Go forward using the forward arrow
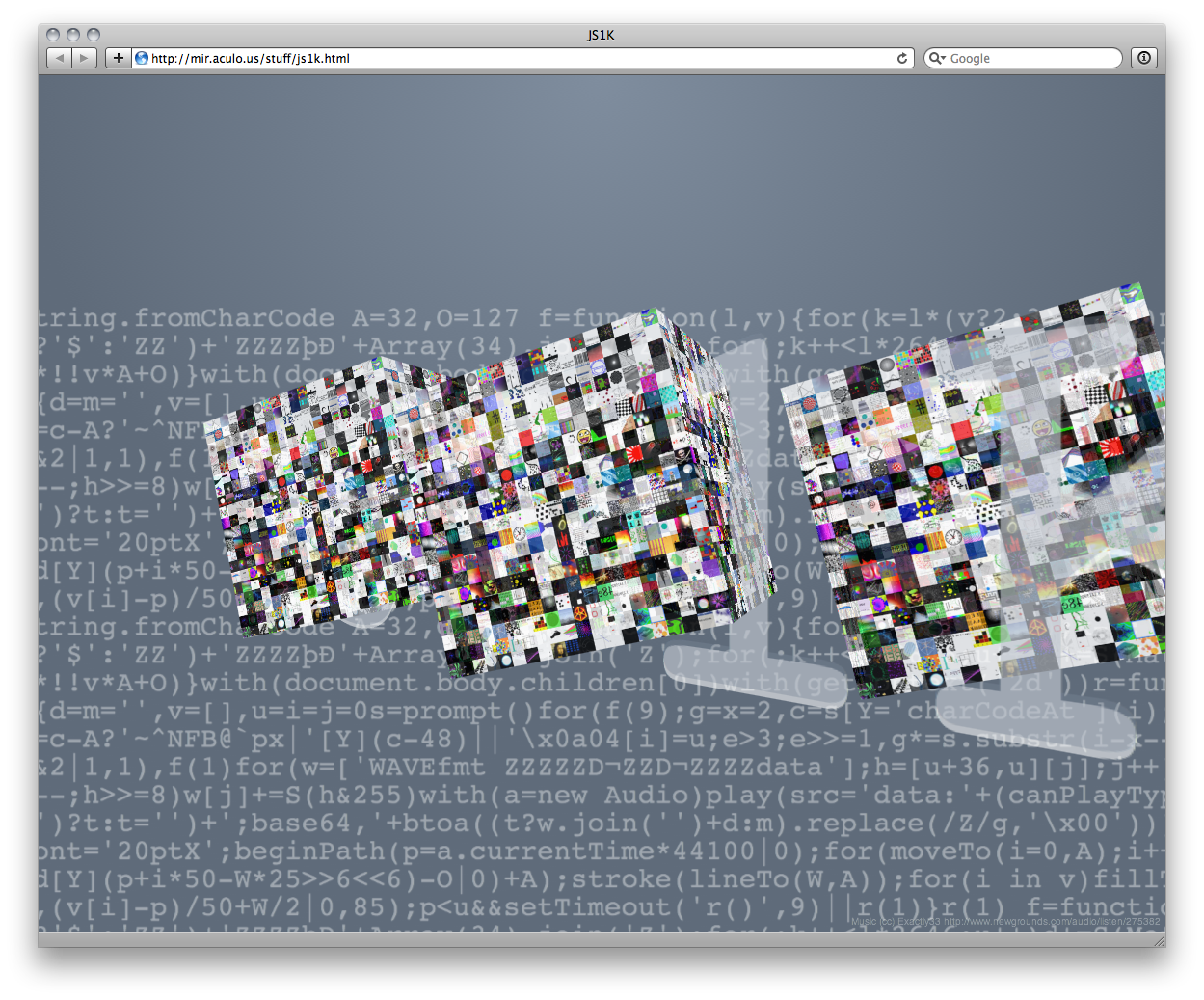1204x1000 pixels. (84, 57)
